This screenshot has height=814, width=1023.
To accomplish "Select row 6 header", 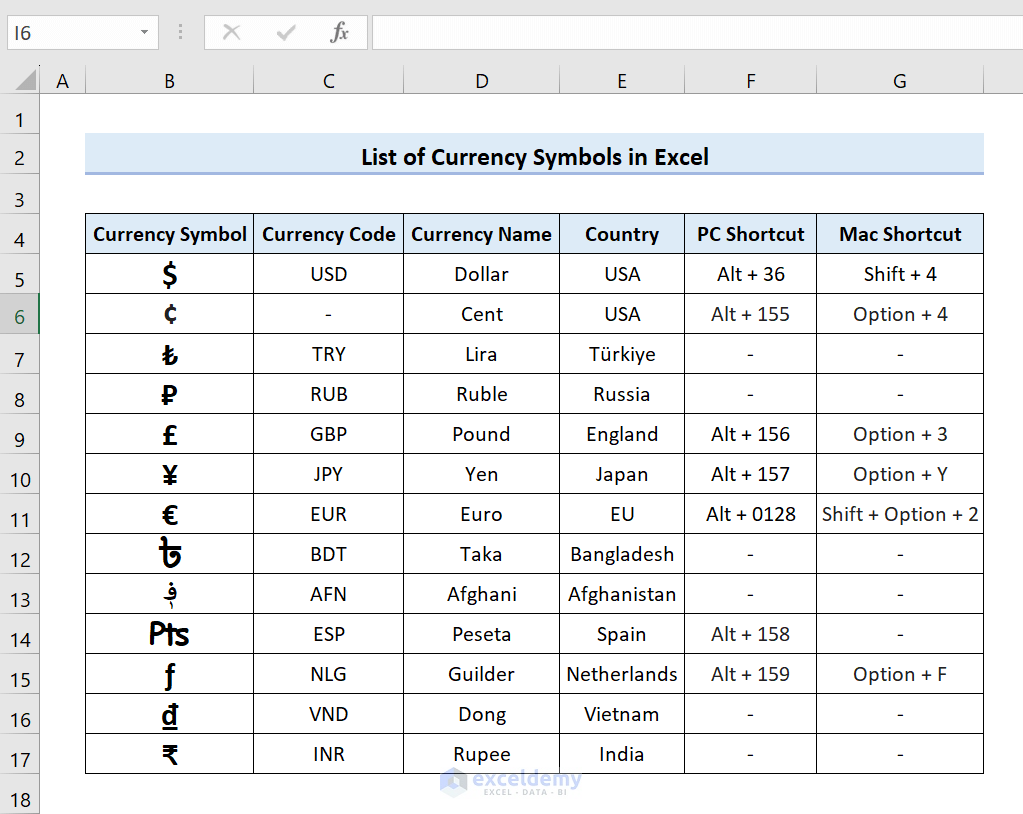I will (20, 317).
